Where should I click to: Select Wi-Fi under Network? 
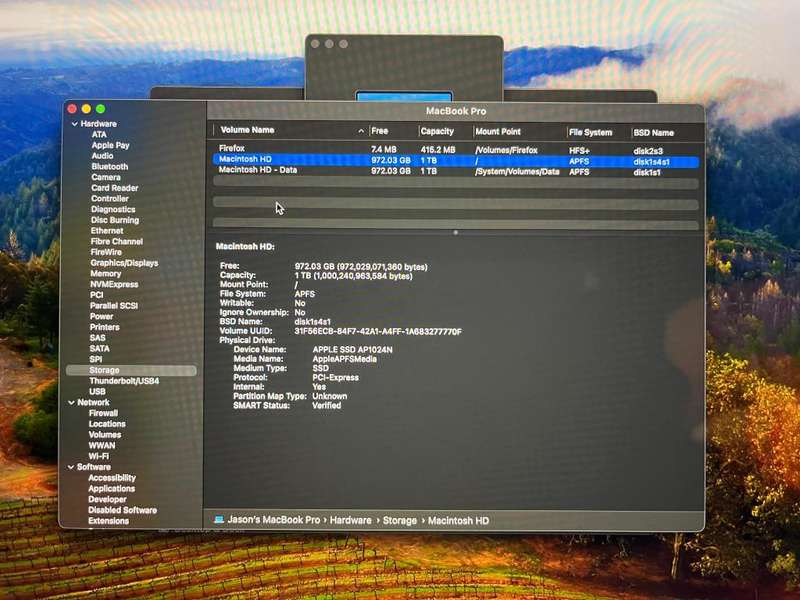pyautogui.click(x=98, y=456)
